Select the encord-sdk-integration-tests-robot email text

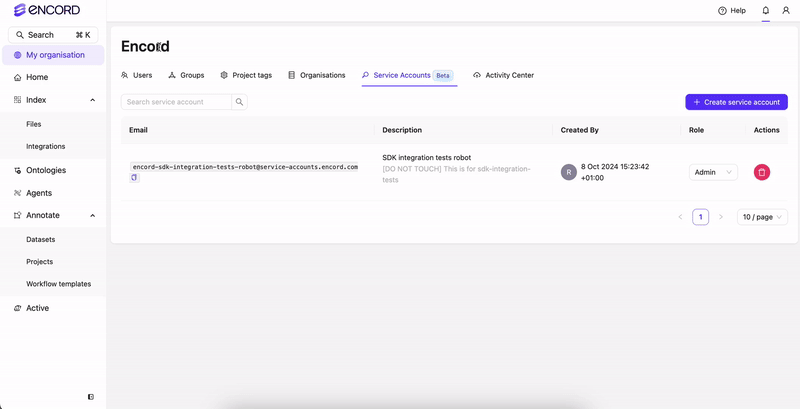pos(244,167)
